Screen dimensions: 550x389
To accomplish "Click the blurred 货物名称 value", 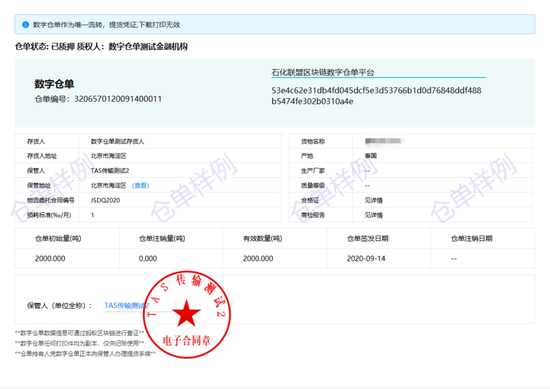I will 384,141.
